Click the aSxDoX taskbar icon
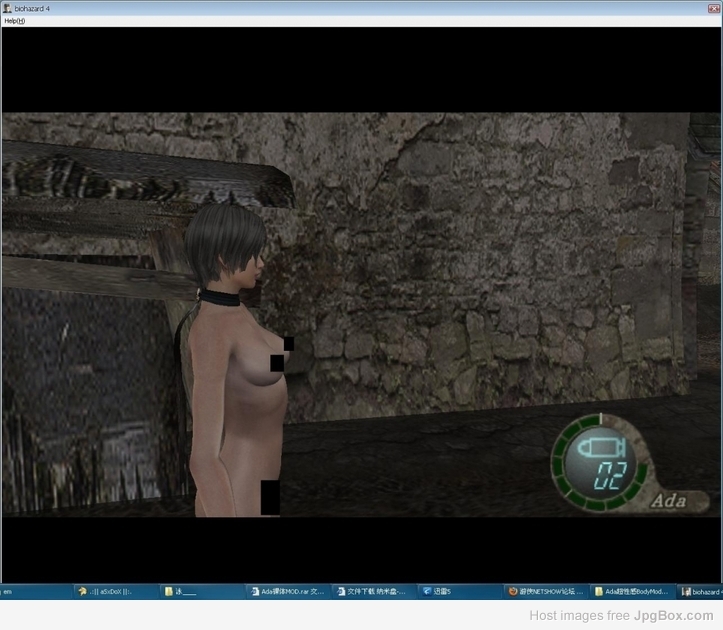Screen dimensions: 723x630 click(83, 591)
